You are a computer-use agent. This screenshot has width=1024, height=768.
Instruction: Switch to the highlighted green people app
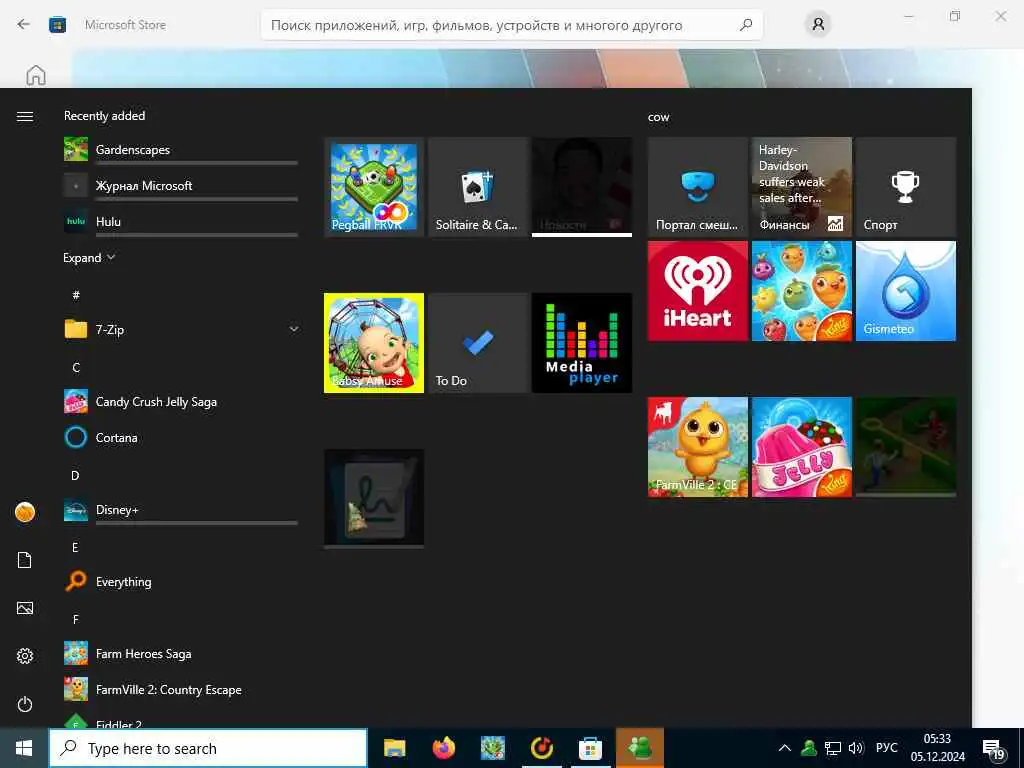pos(640,748)
